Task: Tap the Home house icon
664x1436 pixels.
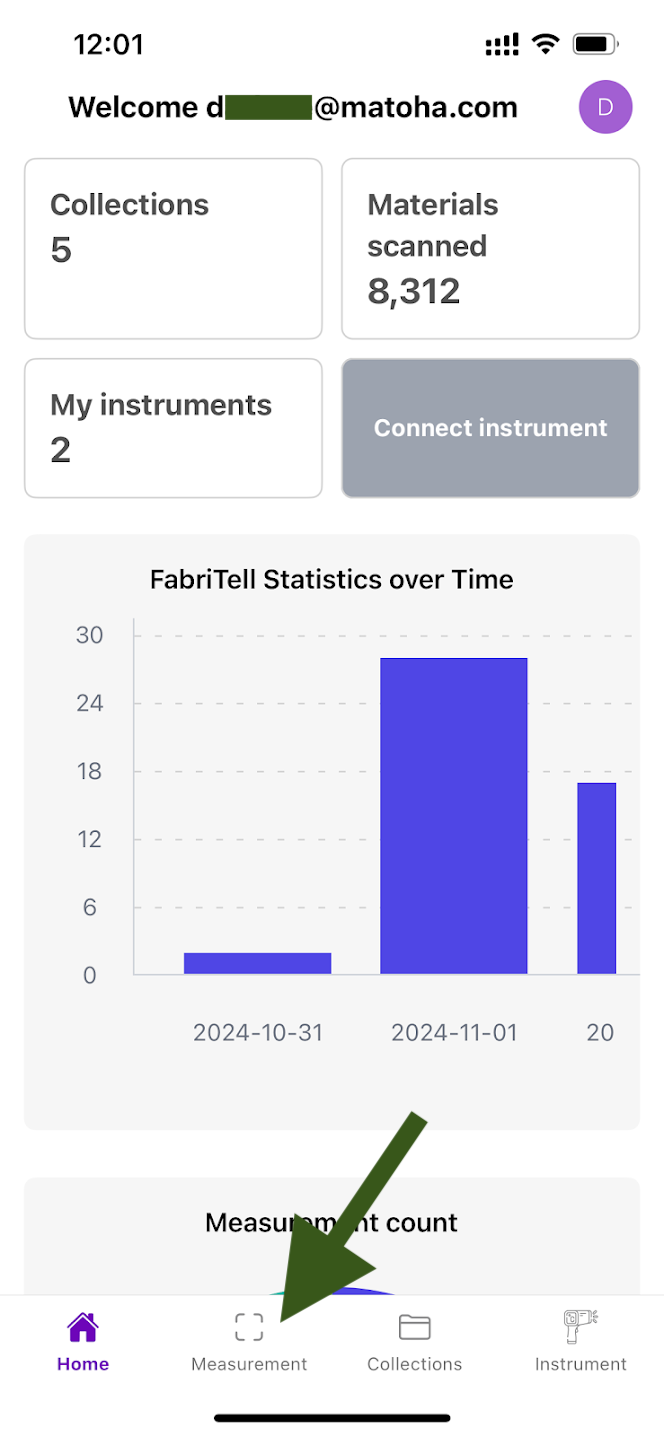Action: pos(83,1328)
